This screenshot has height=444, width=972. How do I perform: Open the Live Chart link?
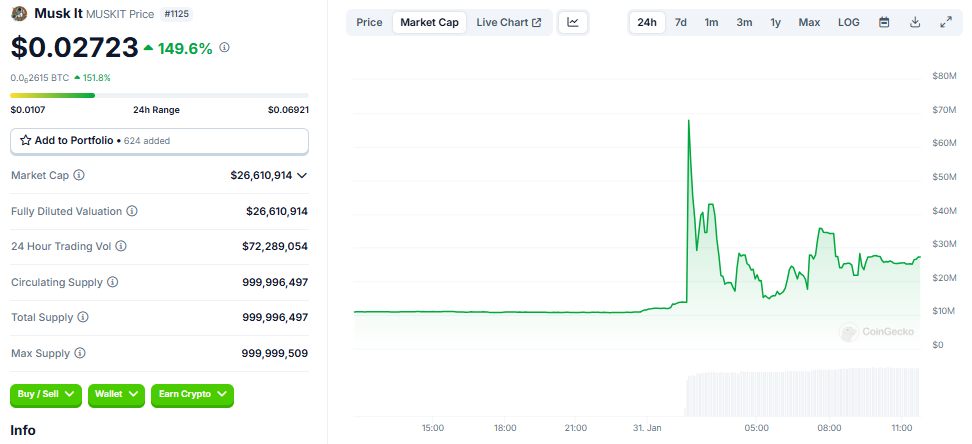508,22
